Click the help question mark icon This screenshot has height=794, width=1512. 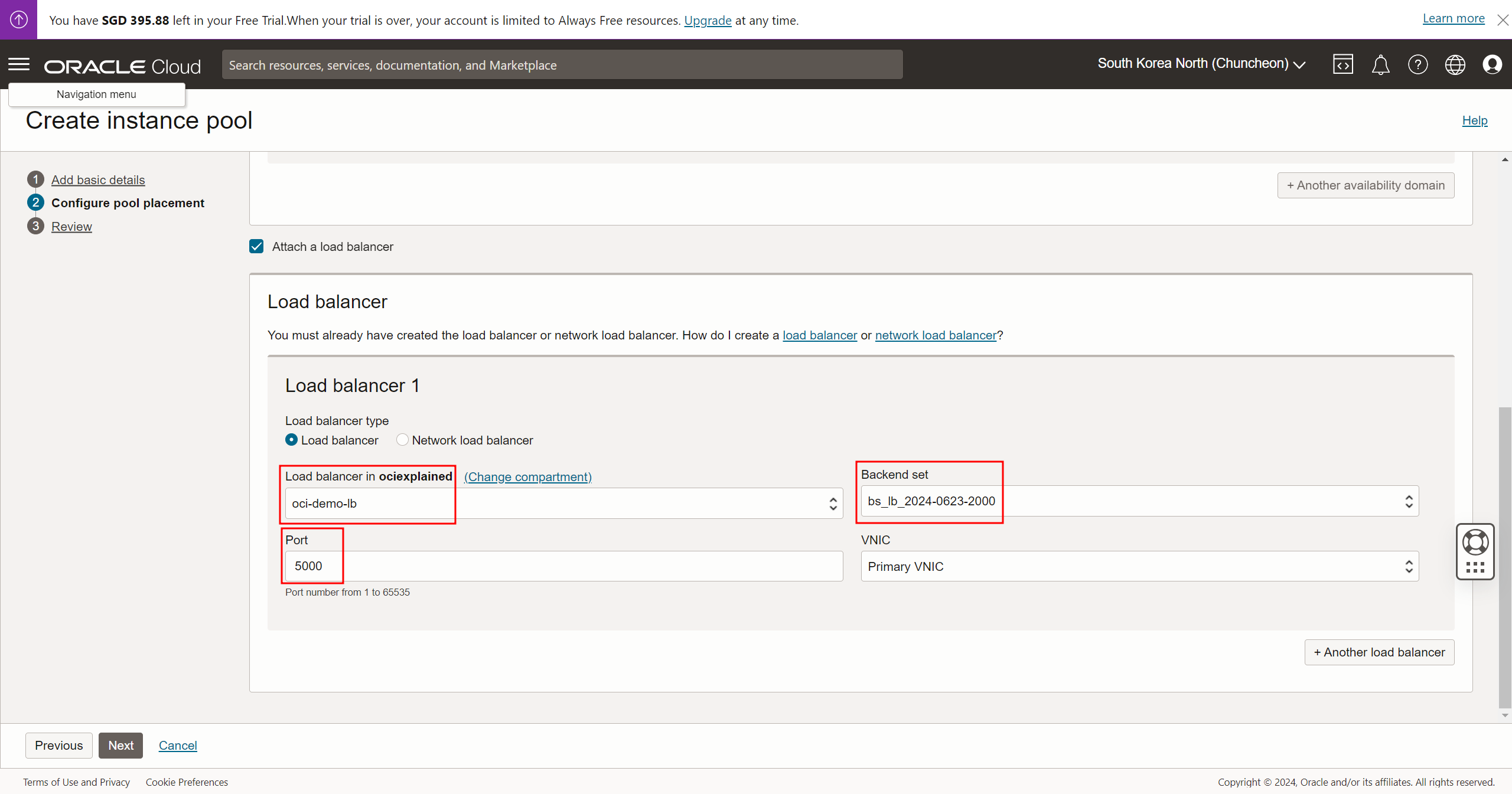coord(1417,64)
